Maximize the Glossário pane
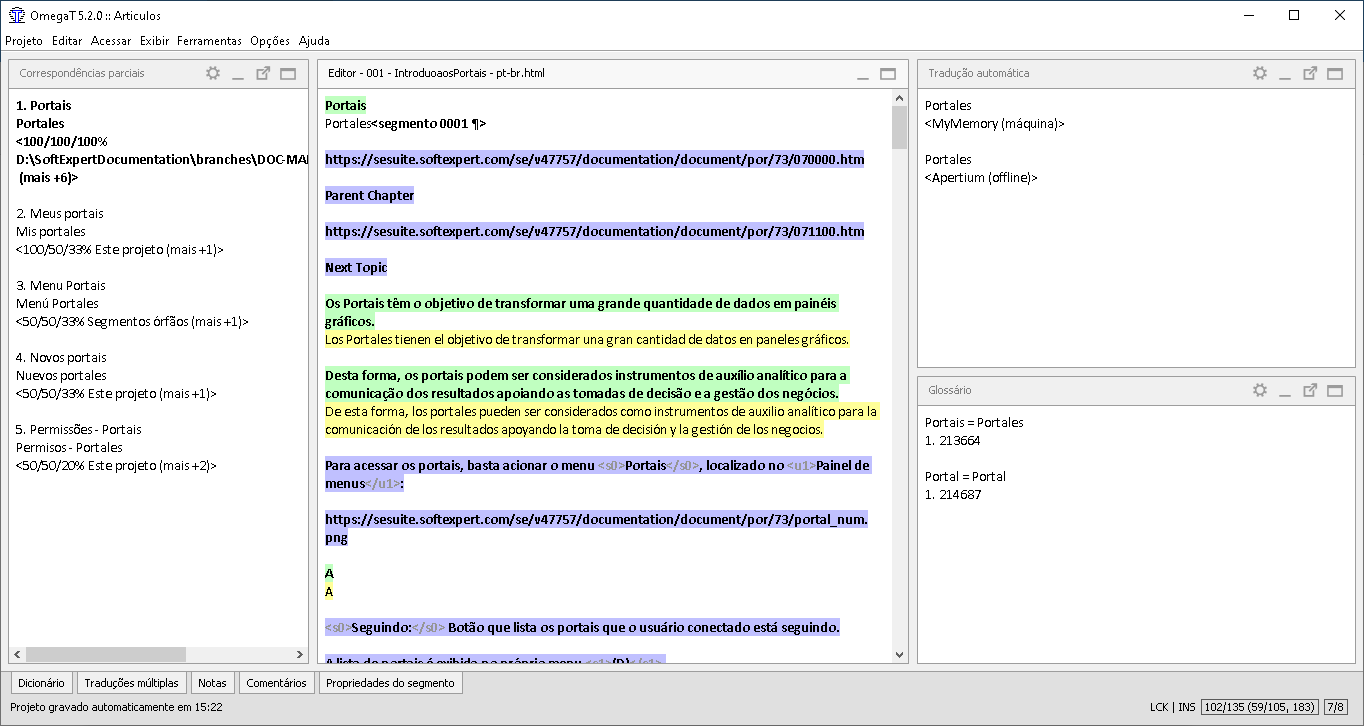This screenshot has width=1364, height=726. pyautogui.click(x=1335, y=390)
